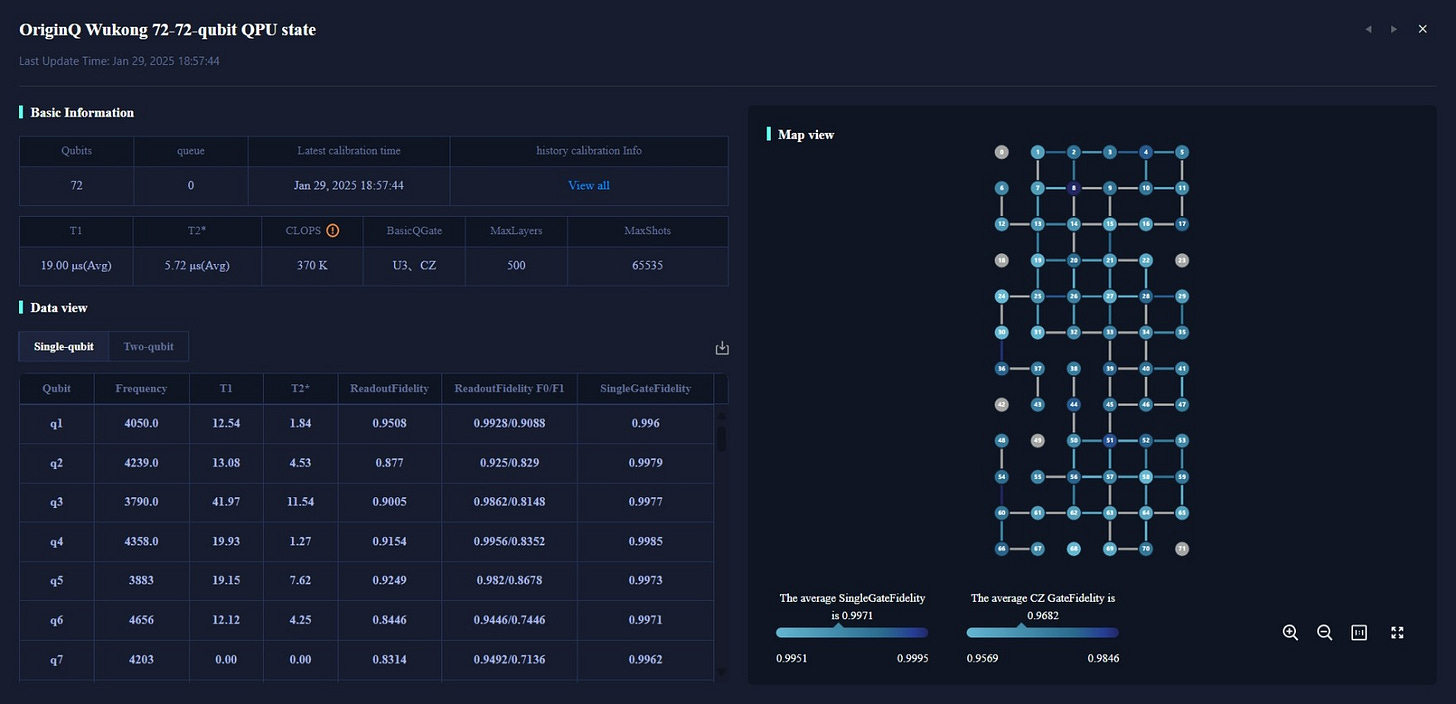Switch to the Two-qubit tab
The height and width of the screenshot is (704, 1456).
tap(148, 346)
